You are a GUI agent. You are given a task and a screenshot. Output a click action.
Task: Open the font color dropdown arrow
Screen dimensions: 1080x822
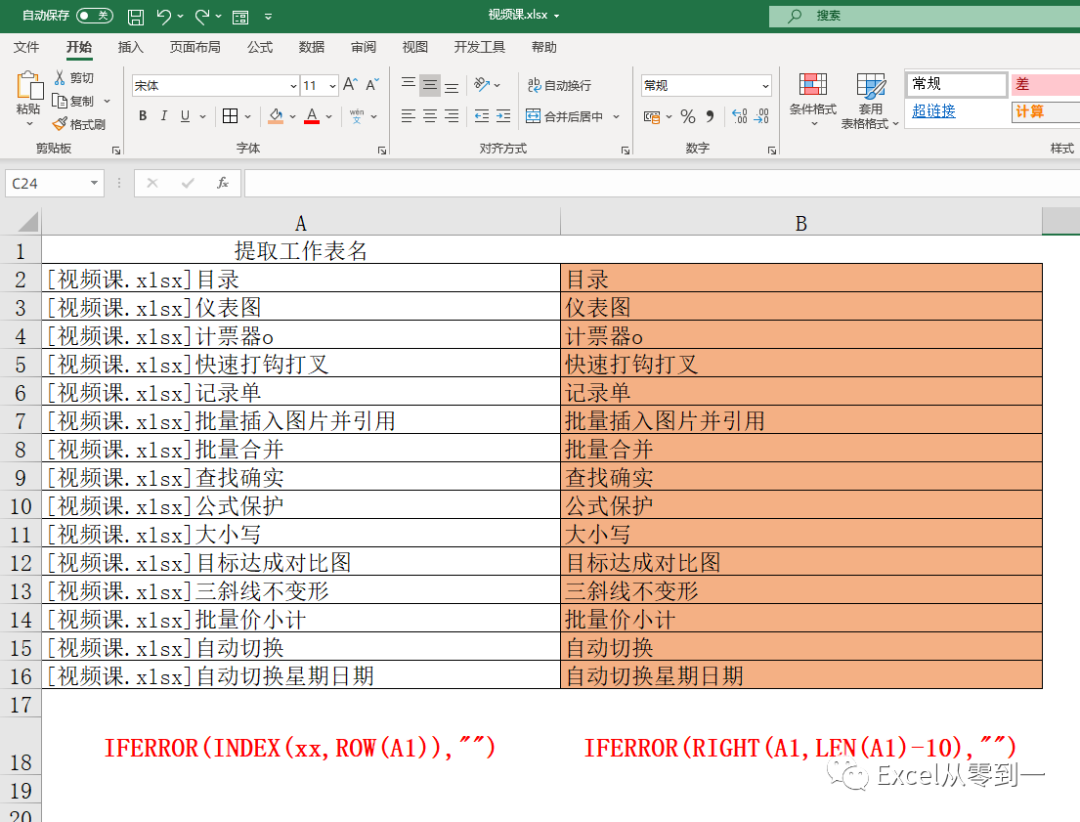pos(329,116)
